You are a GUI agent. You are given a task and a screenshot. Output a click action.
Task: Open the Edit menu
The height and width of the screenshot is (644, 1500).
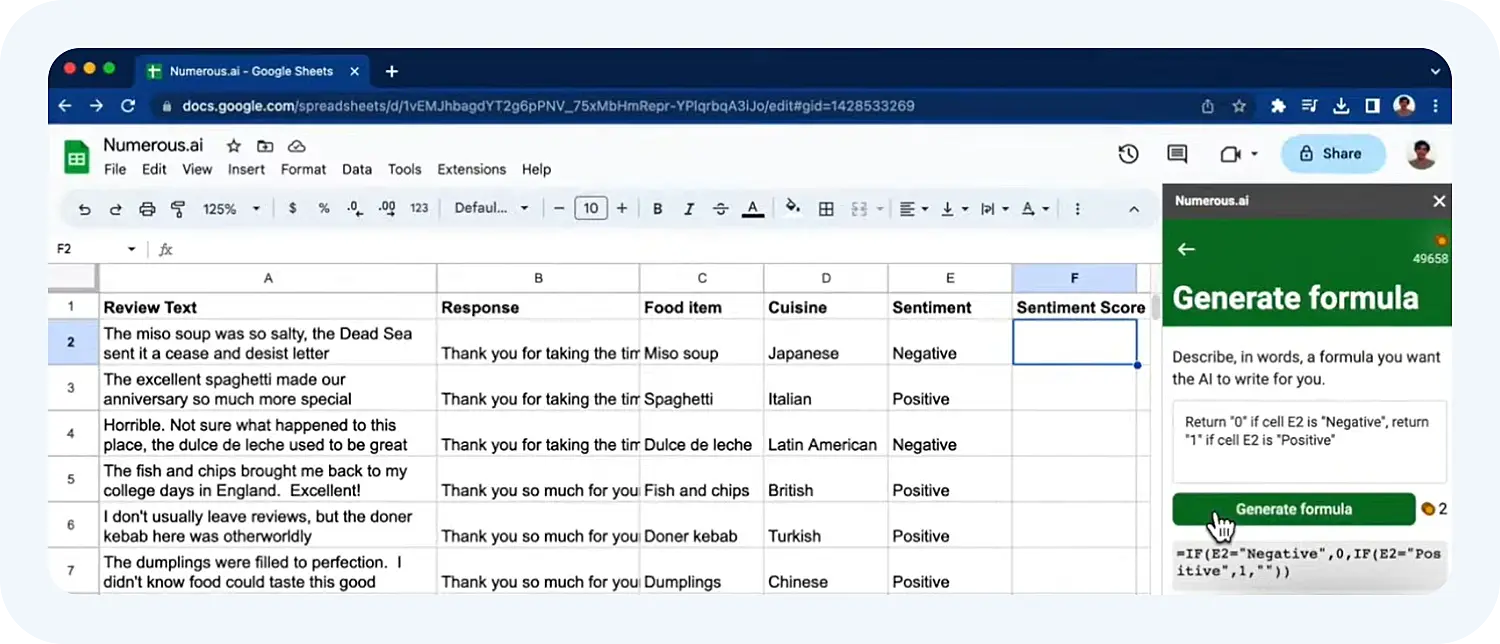[x=154, y=169]
